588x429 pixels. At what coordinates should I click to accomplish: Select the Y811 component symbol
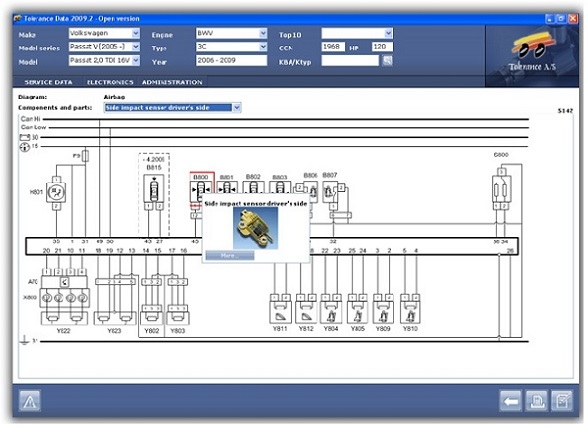click(280, 312)
